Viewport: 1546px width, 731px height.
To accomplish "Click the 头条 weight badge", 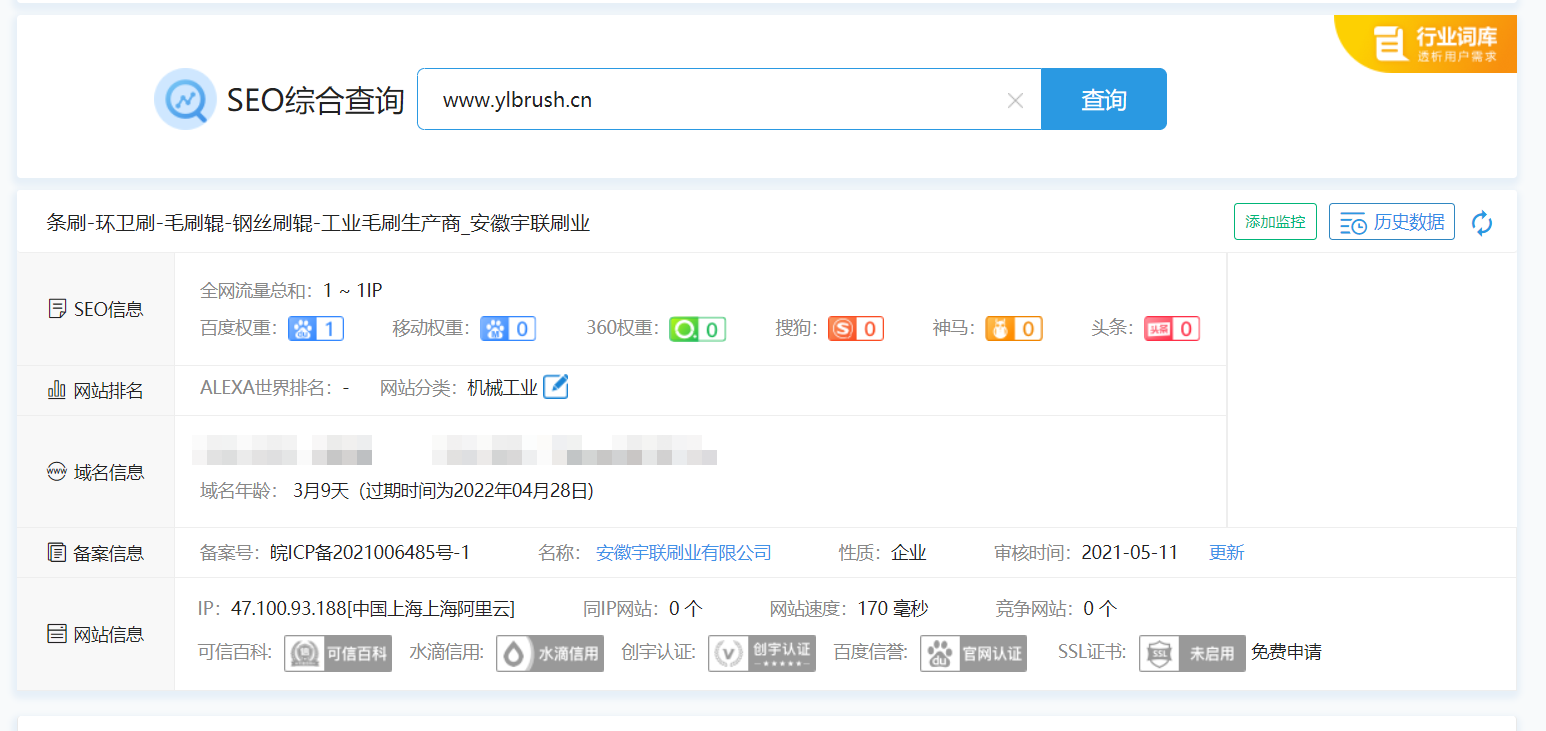I will (x=1172, y=328).
